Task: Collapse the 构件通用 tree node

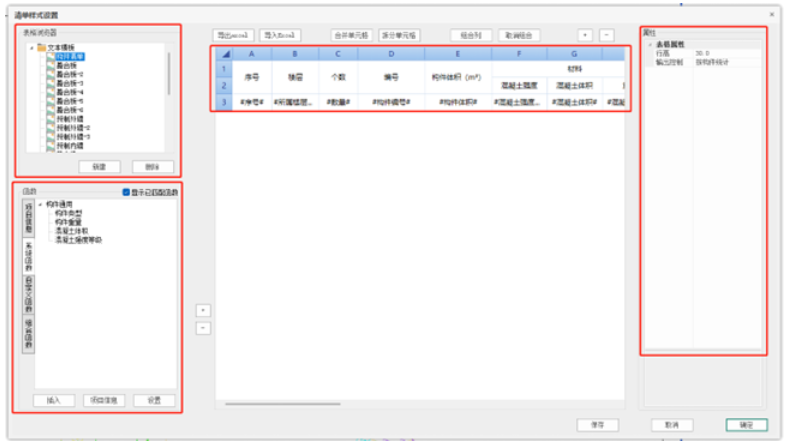Action: pos(40,205)
